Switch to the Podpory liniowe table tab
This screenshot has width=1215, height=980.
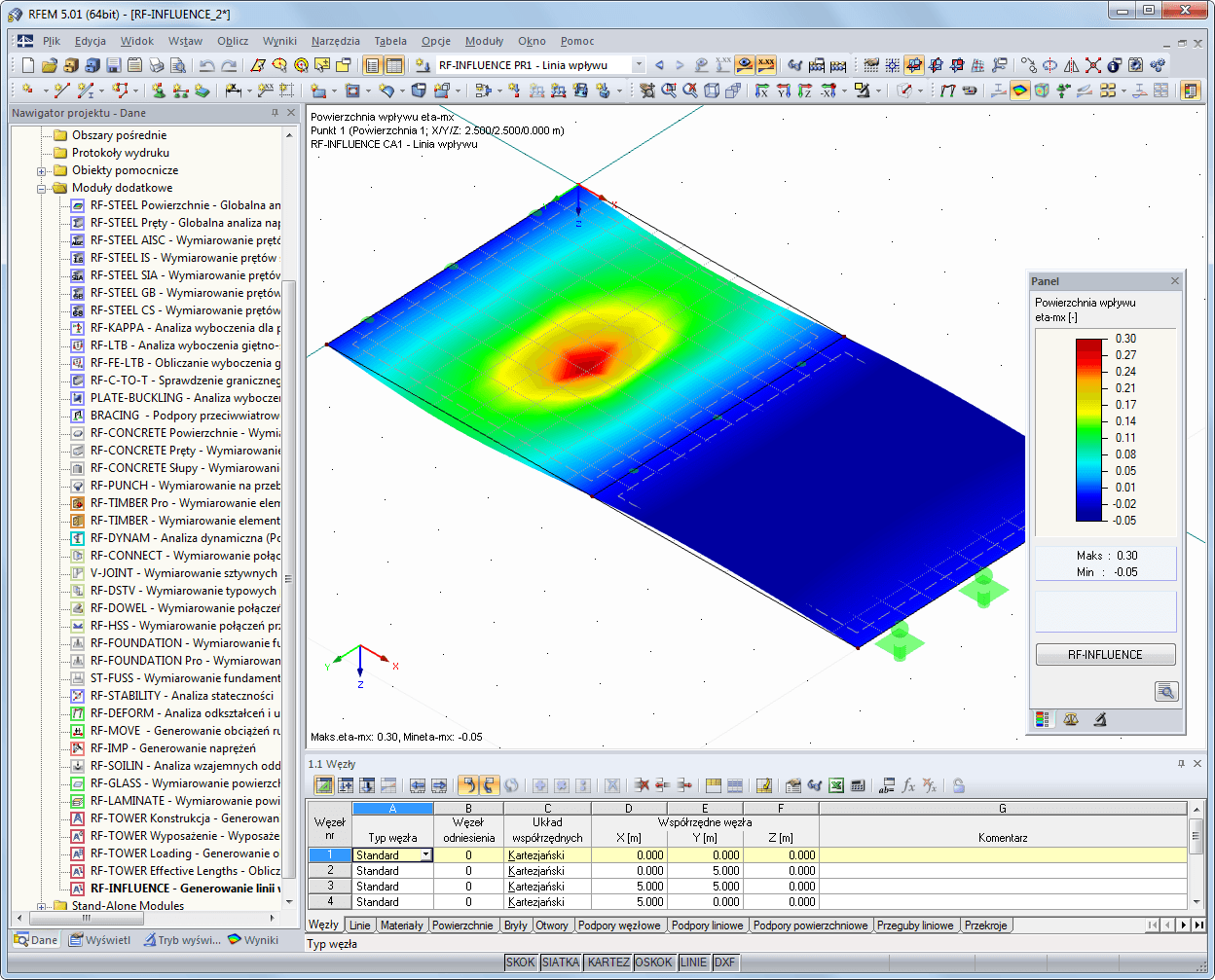pyautogui.click(x=708, y=926)
